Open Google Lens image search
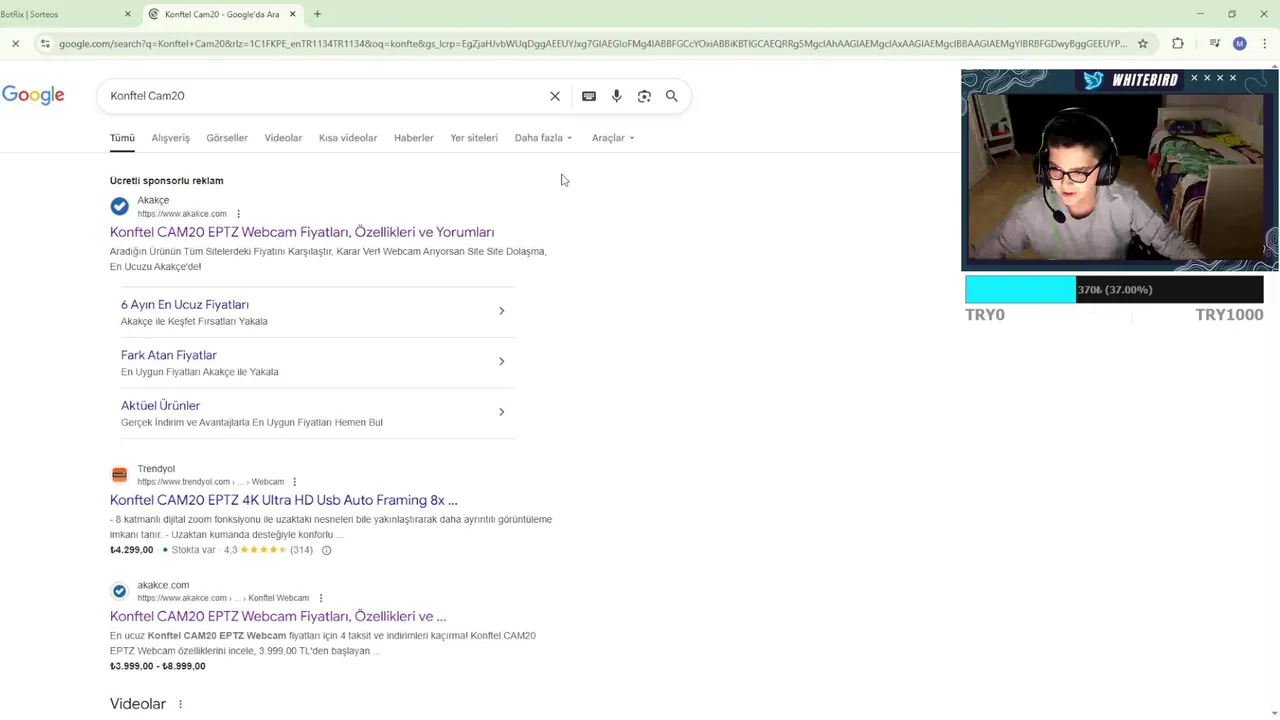 pos(644,96)
